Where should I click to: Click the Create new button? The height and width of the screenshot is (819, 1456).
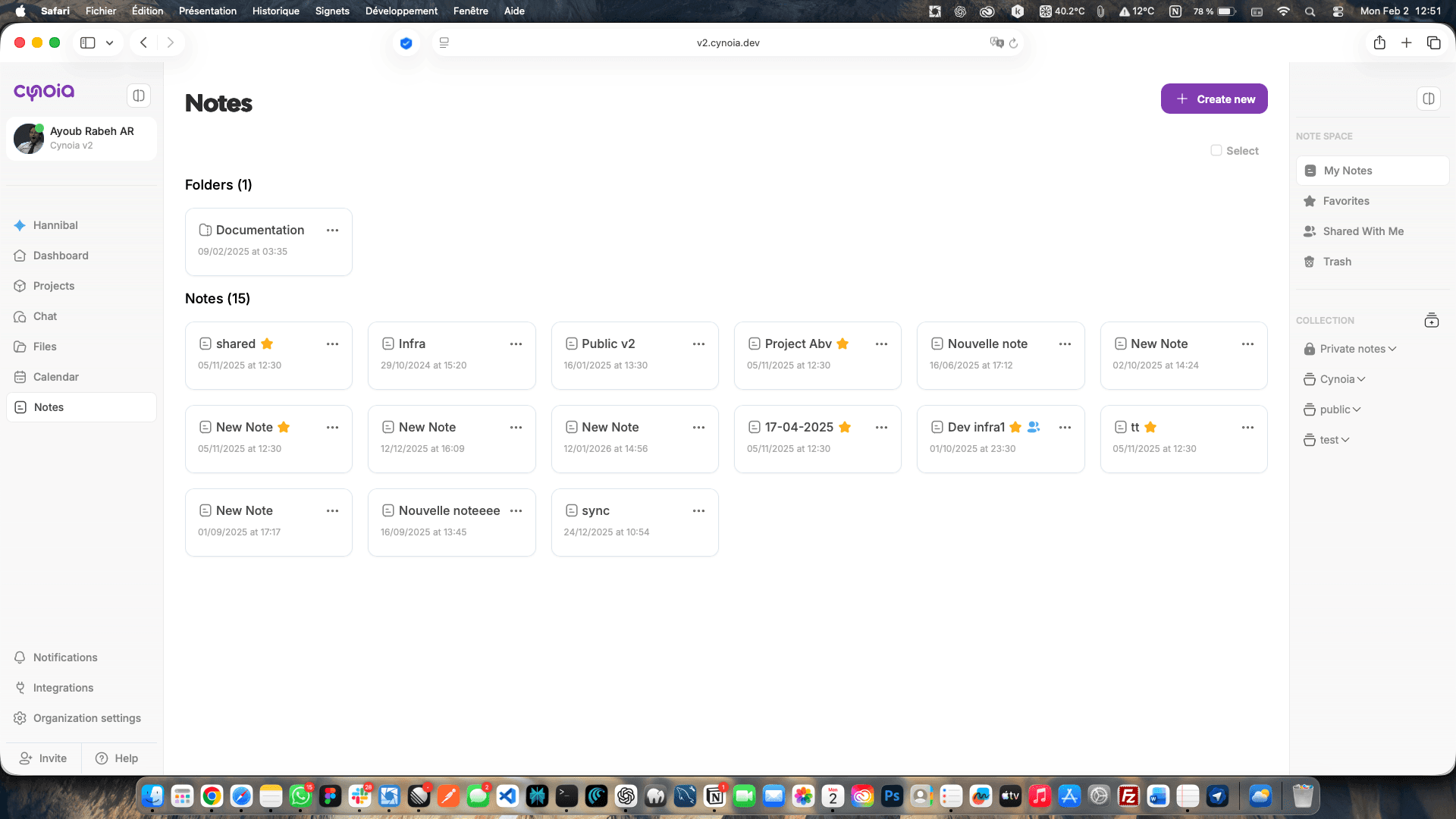tap(1213, 99)
